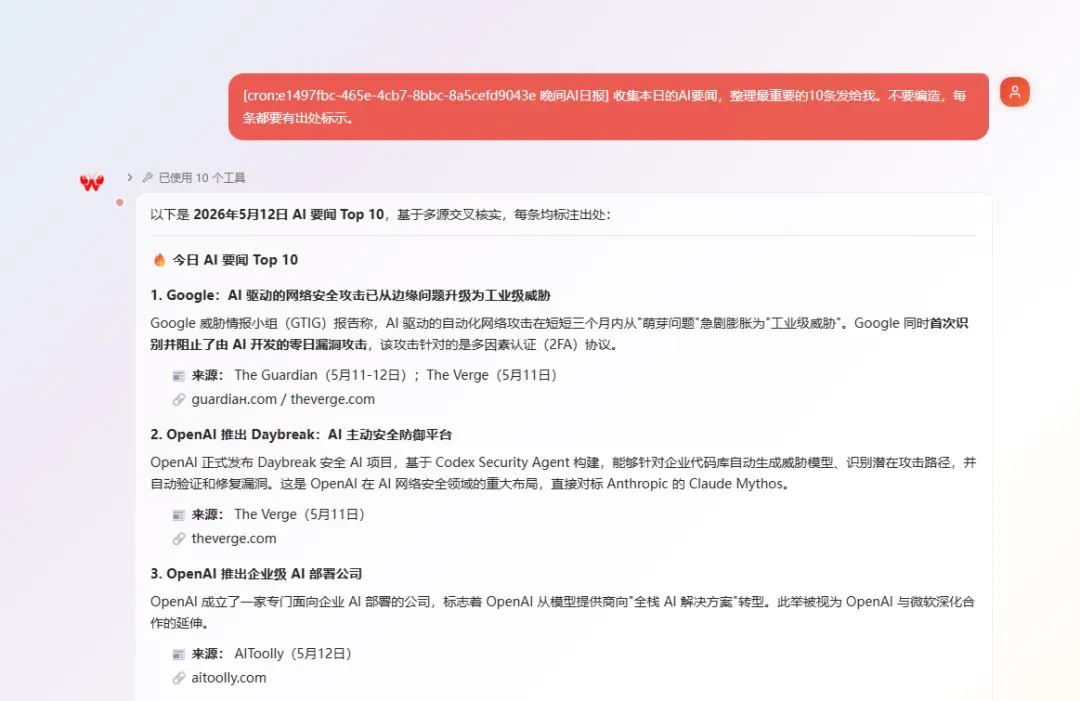Click the link icon before theverge.com under item 2
Image resolution: width=1080 pixels, height=701 pixels.
pyautogui.click(x=178, y=538)
